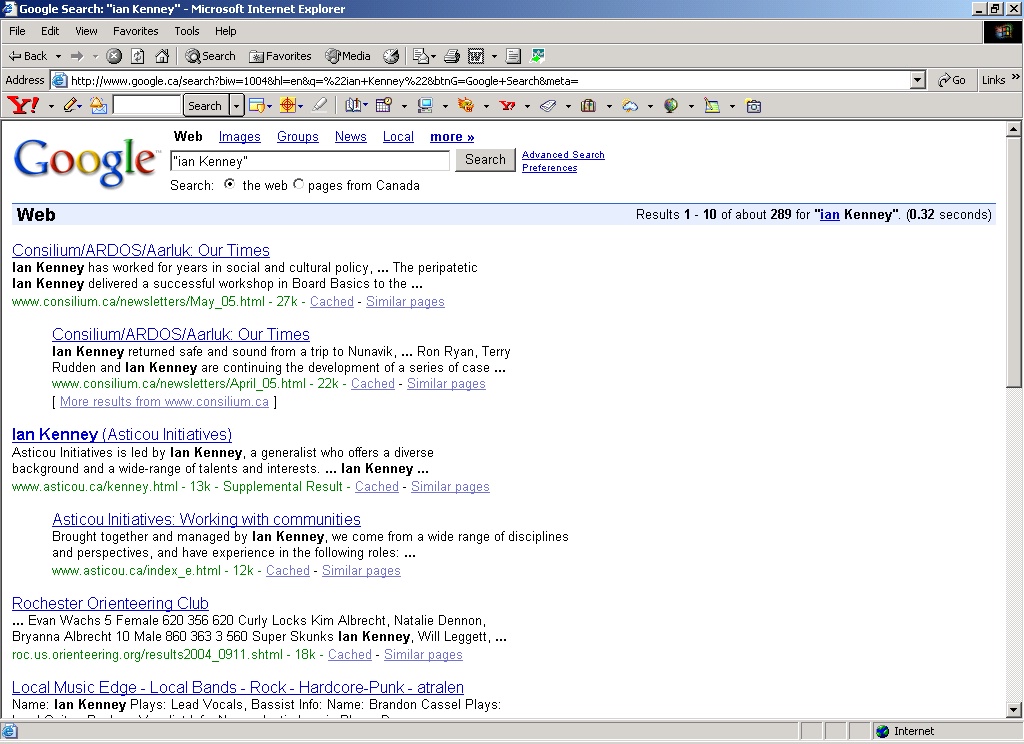The height and width of the screenshot is (744, 1024).
Task: Click the Yahoo Games dragon icon
Action: pyautogui.click(x=466, y=105)
